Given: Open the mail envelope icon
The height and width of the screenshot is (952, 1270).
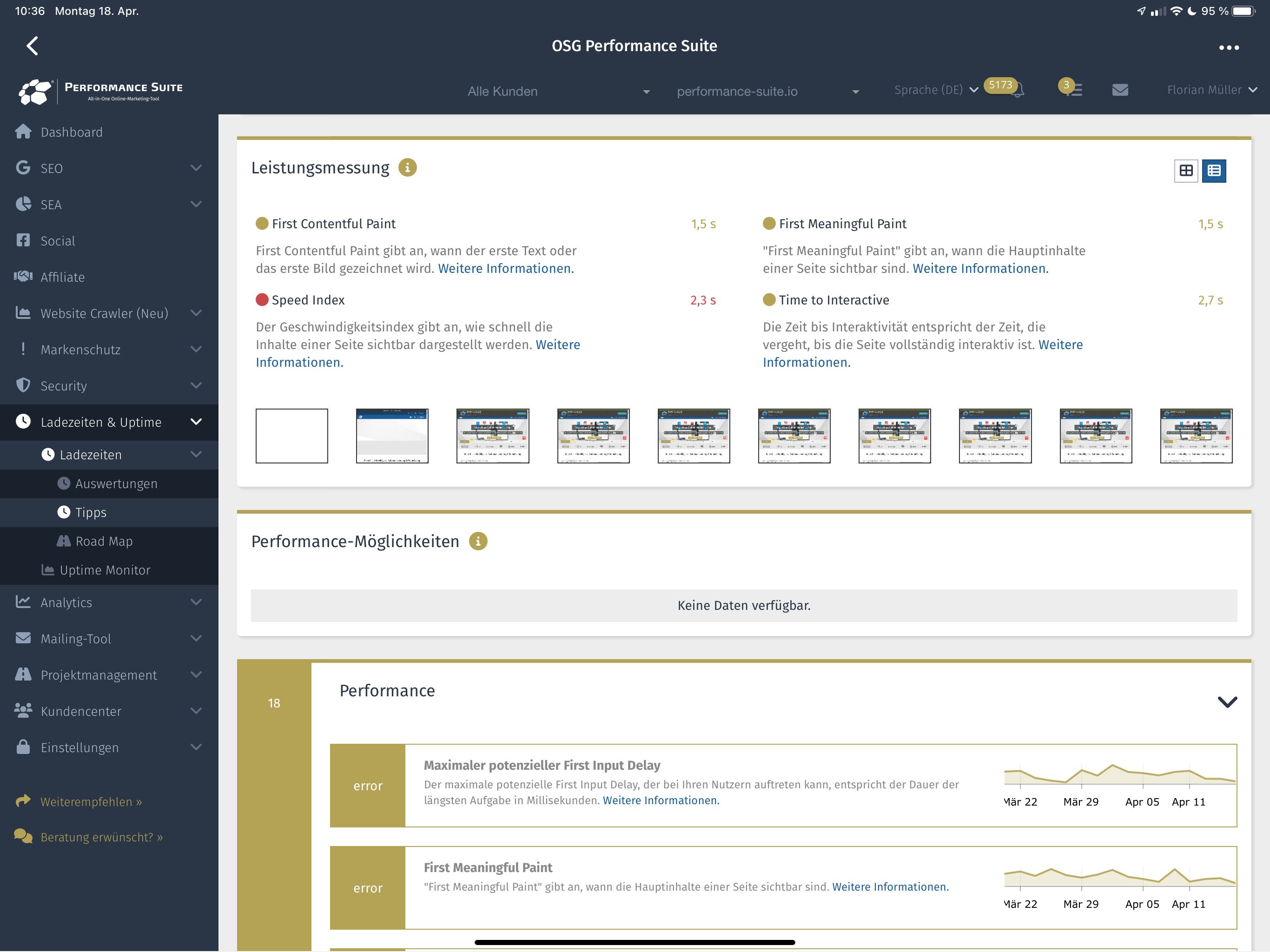Looking at the screenshot, I should (1119, 90).
